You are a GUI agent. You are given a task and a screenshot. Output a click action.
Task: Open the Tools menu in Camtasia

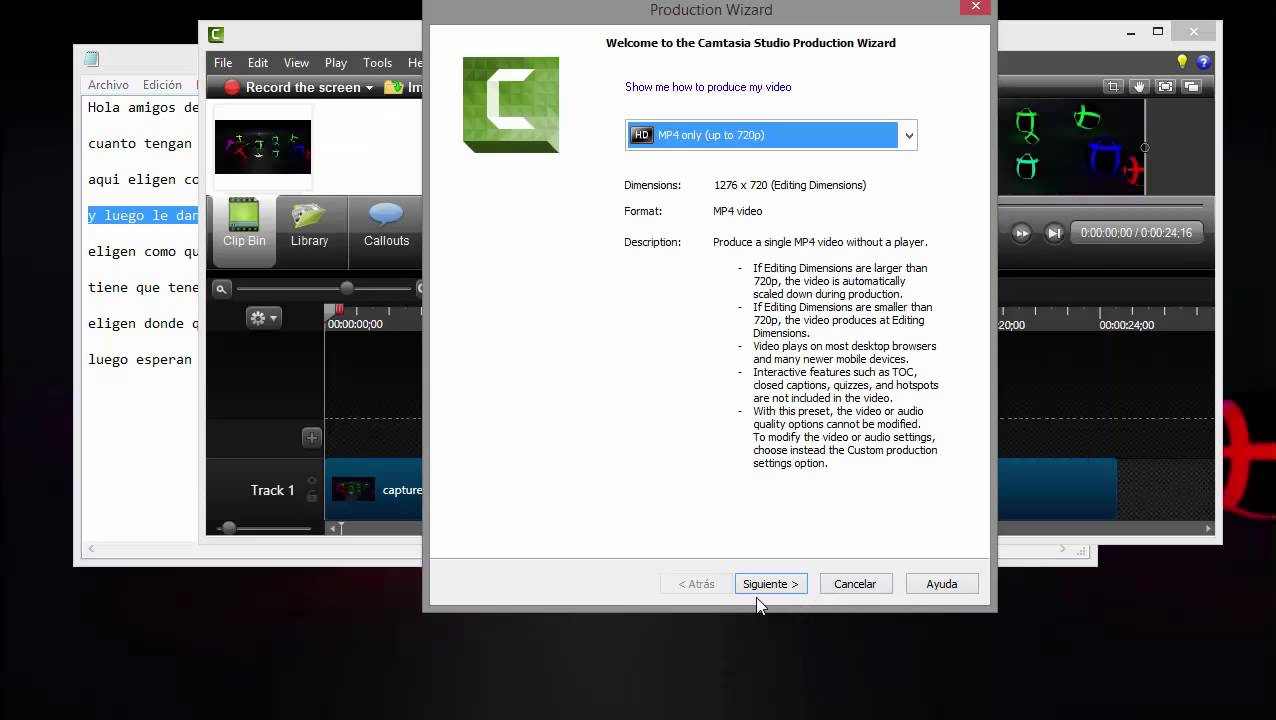377,63
